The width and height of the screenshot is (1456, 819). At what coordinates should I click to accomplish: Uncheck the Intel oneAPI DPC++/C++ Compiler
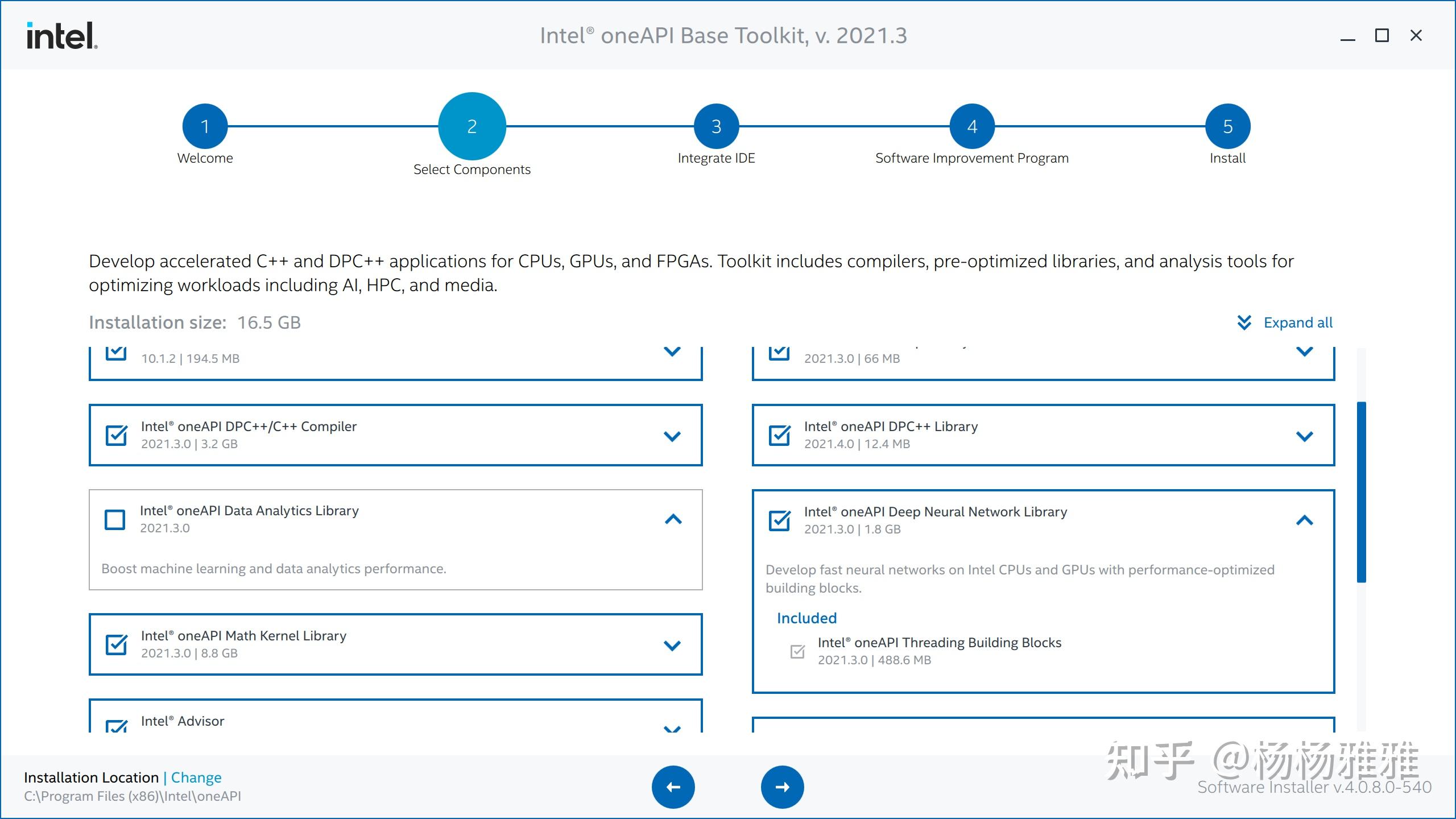click(x=116, y=435)
